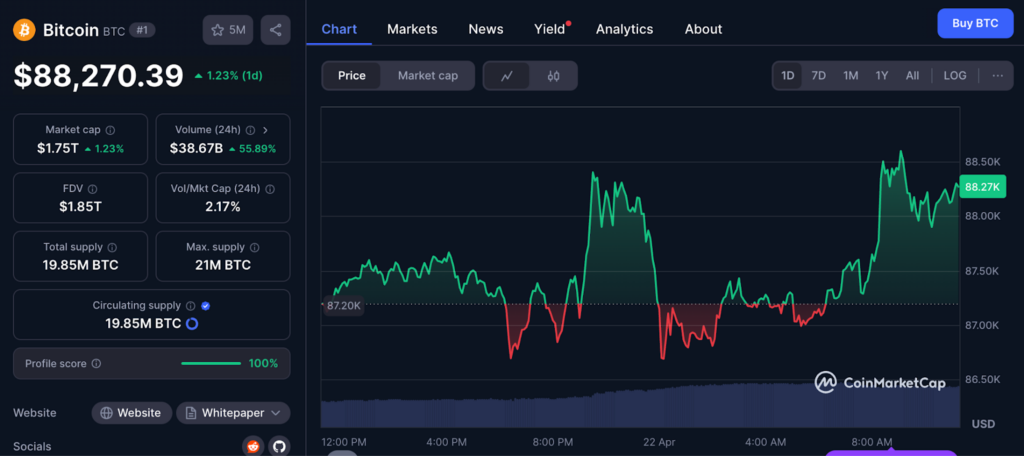Enable LOG scale on chart

pos(955,76)
